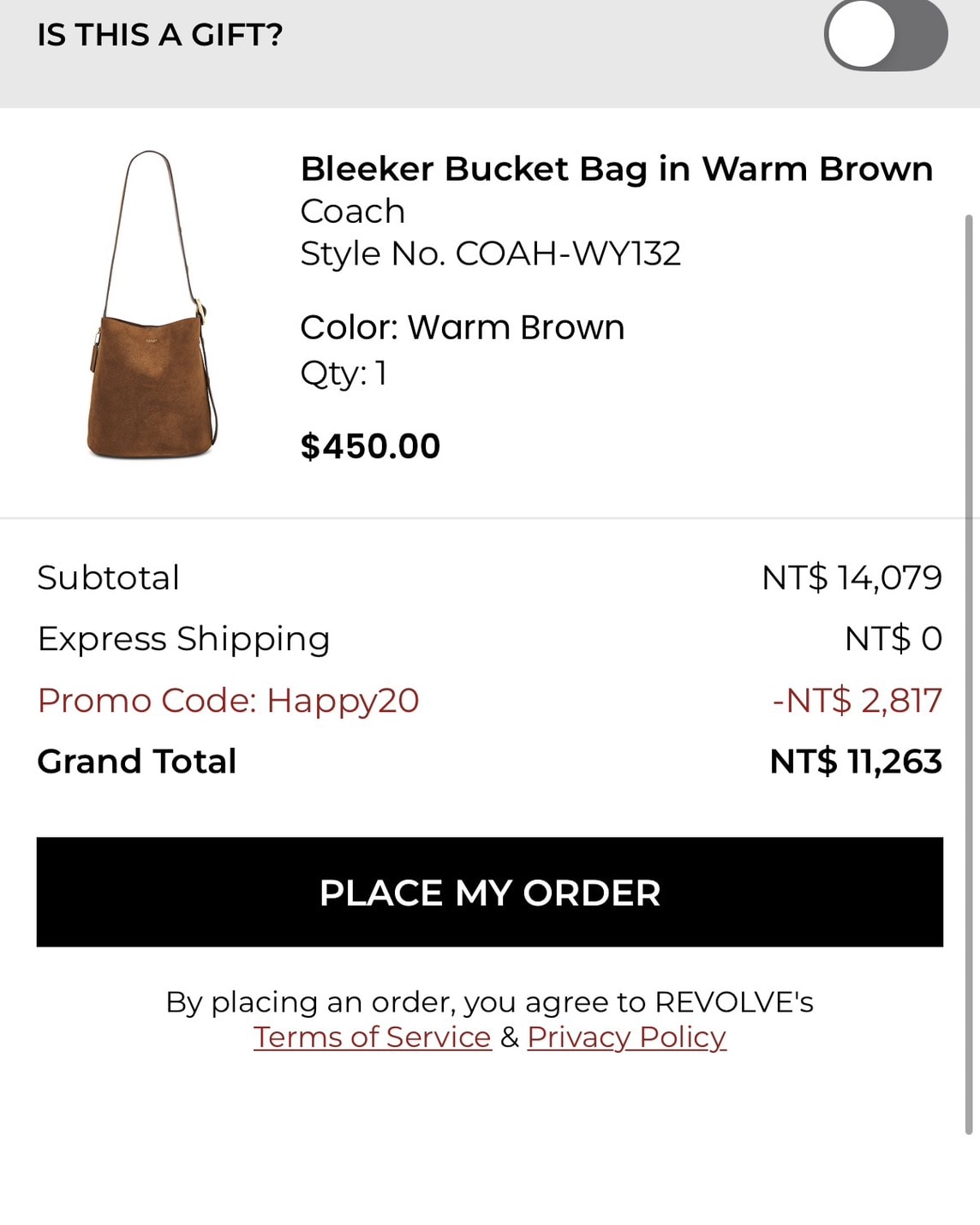Screen dimensions: 980x1225
Task: Place the order with PLACE MY ORDER
Action: click(x=490, y=892)
